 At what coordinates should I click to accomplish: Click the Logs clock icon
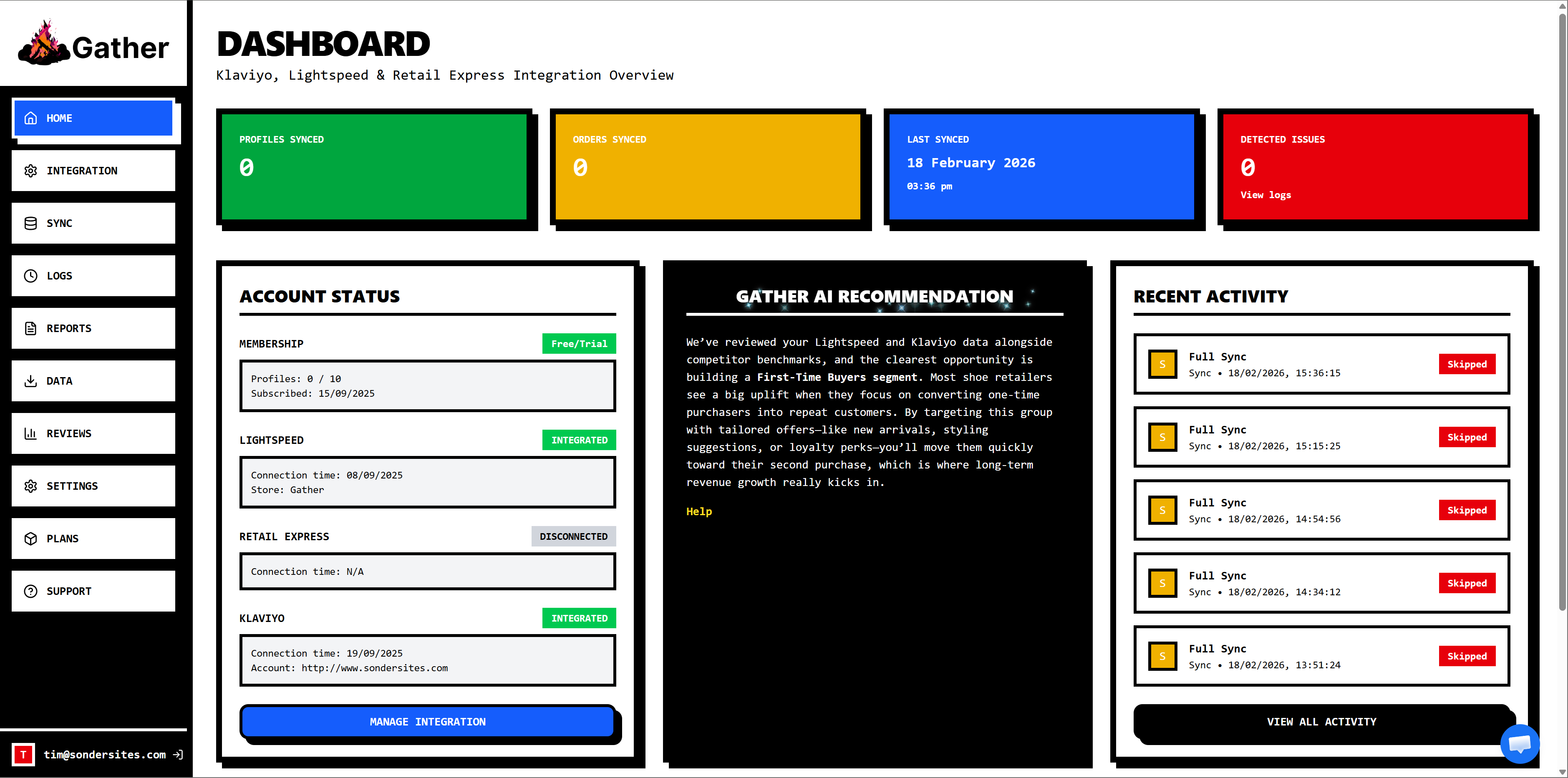(x=30, y=276)
